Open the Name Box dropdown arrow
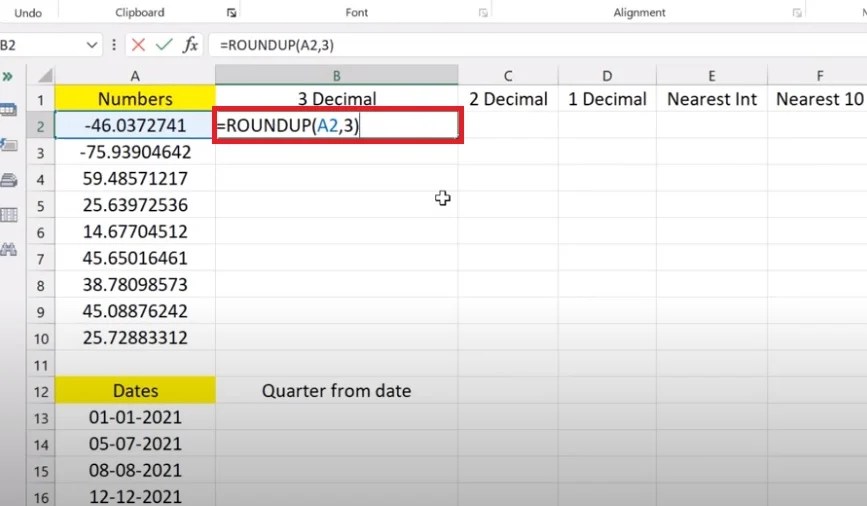This screenshot has height=506, width=867. [92, 45]
